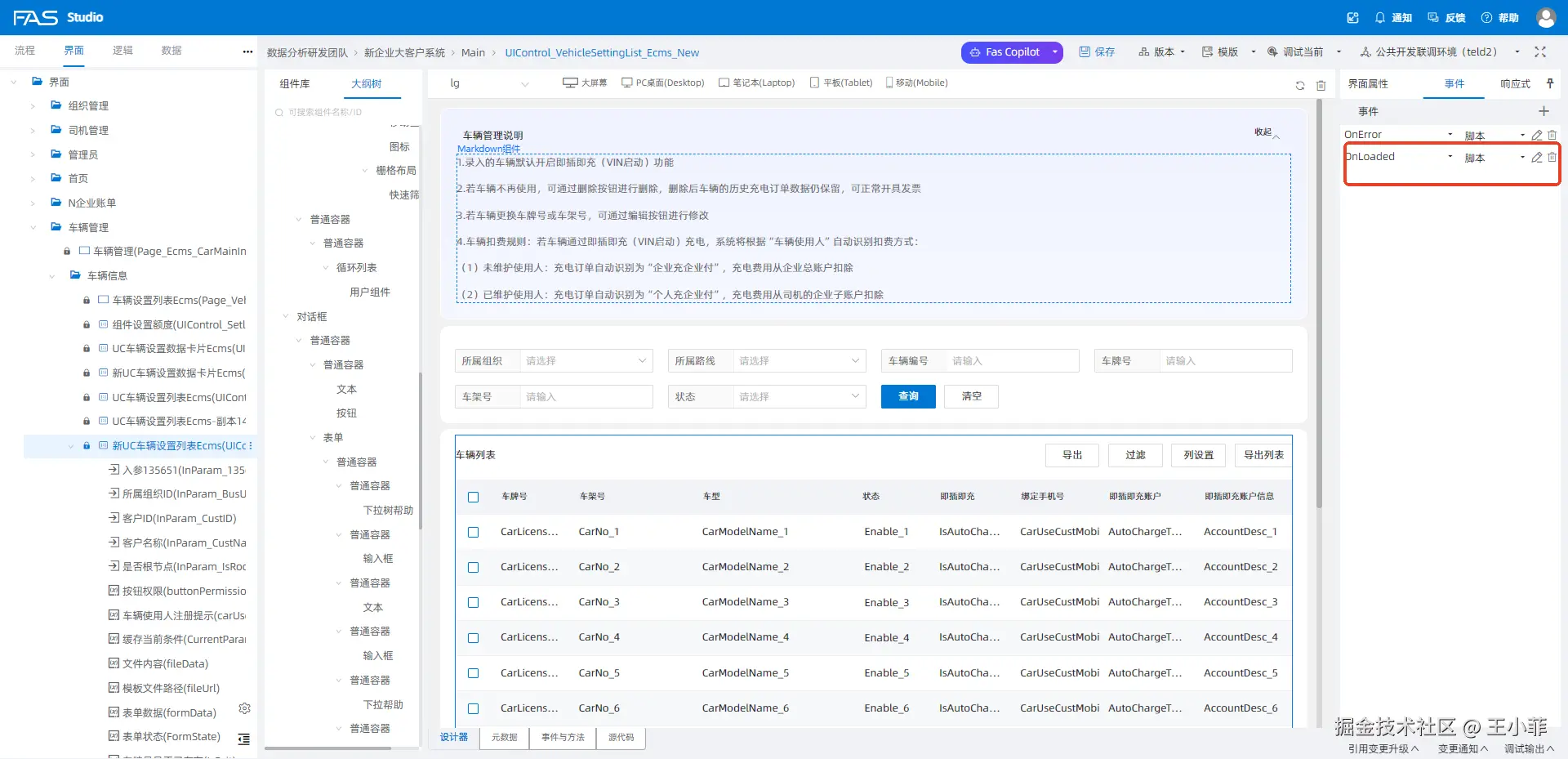Collapse the 车辆管理 folder

(33, 228)
